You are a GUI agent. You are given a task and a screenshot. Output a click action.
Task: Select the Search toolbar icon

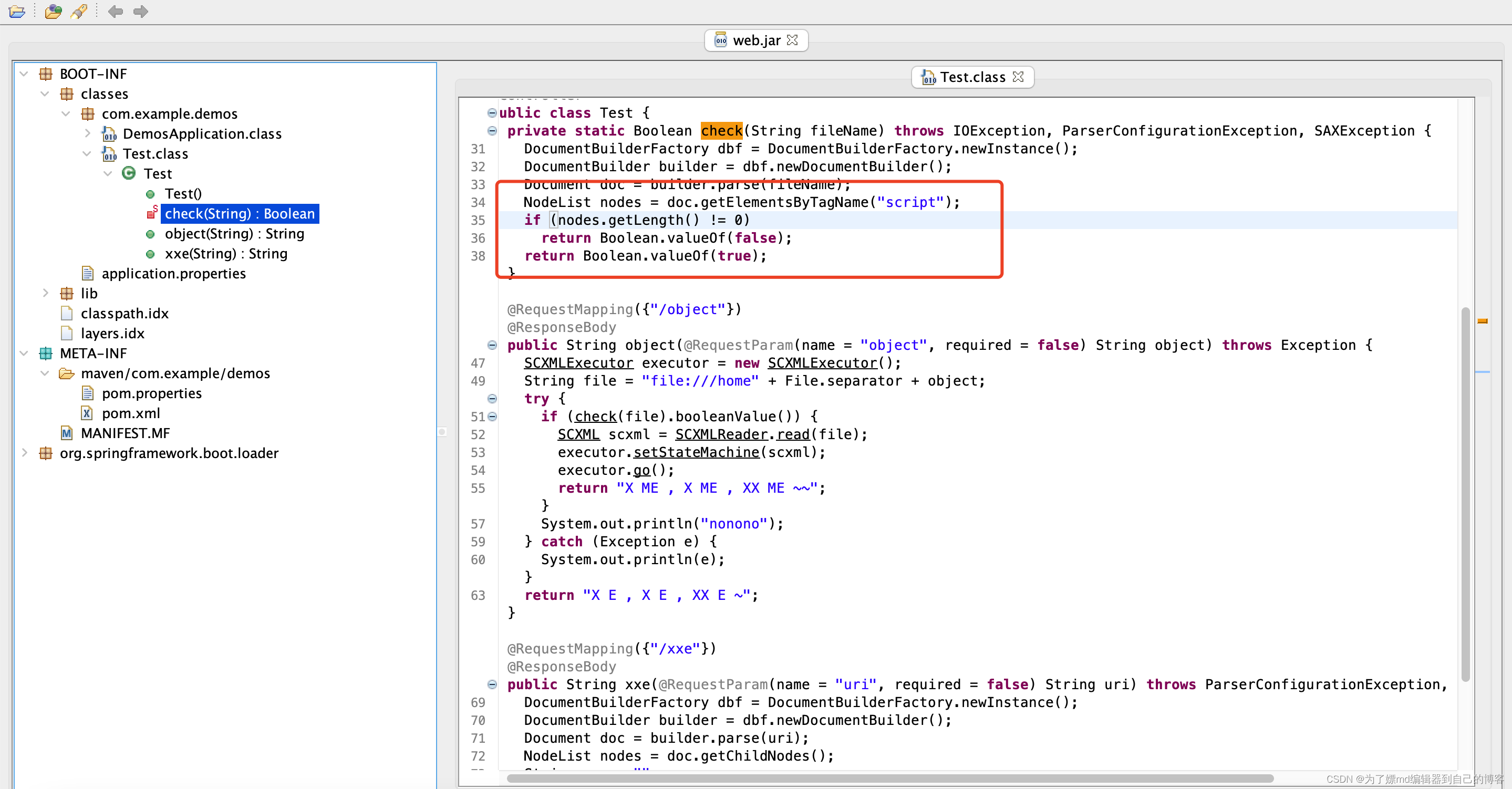[x=79, y=11]
